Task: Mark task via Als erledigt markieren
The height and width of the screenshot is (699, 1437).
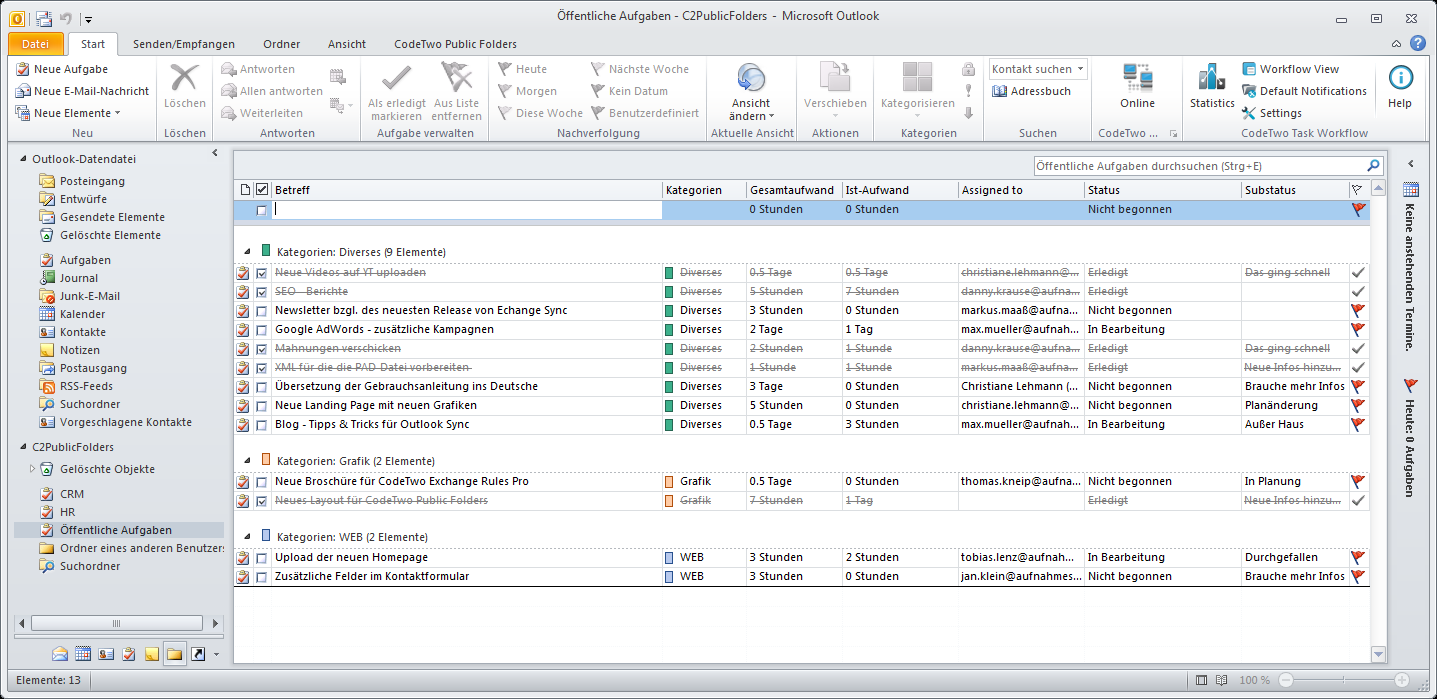Action: point(397,91)
